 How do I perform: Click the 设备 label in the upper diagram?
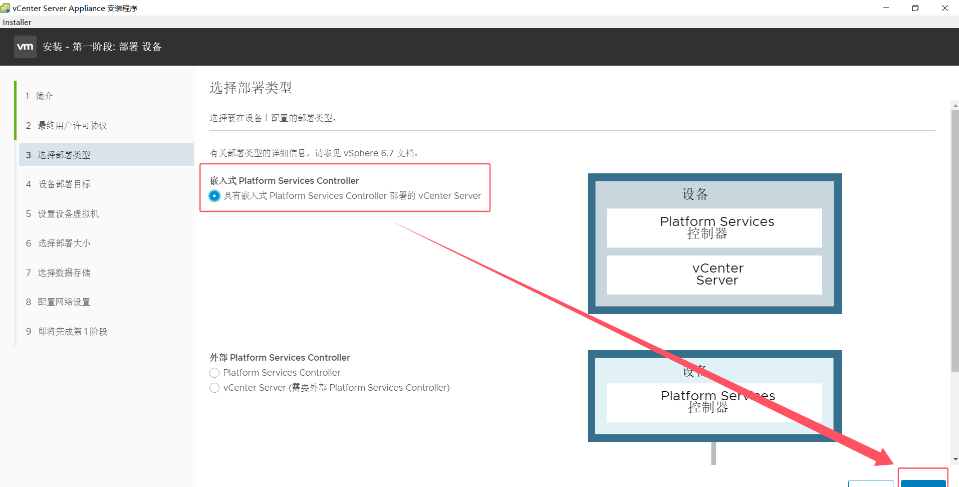point(695,194)
